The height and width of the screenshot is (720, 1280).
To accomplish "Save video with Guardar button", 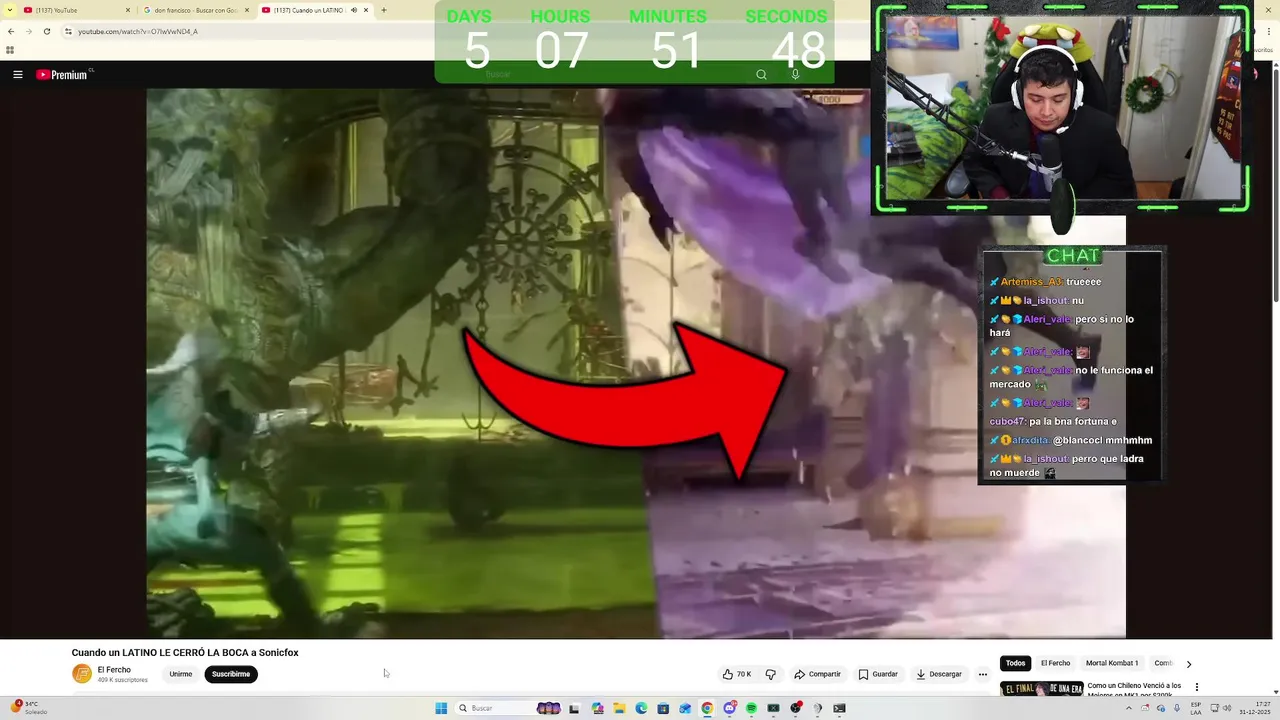I will click(x=878, y=674).
